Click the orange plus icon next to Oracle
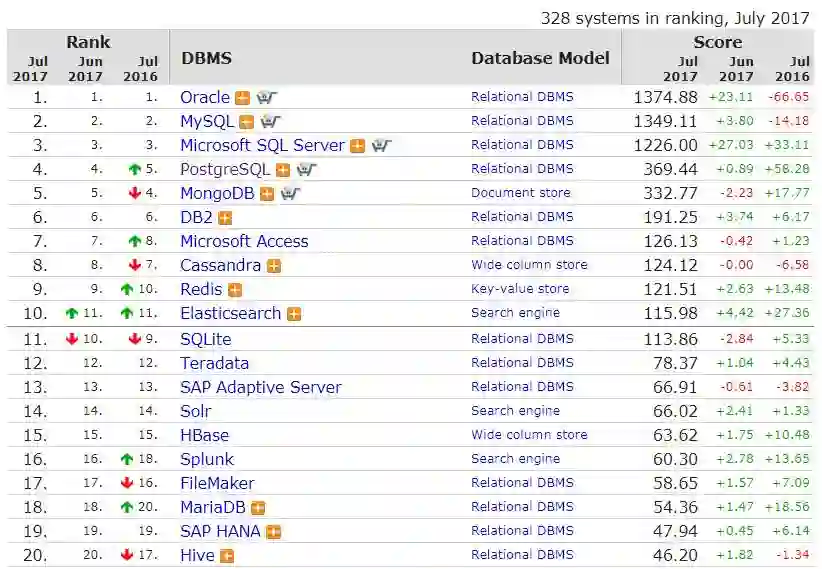Image resolution: width=822 pixels, height=569 pixels. click(242, 98)
